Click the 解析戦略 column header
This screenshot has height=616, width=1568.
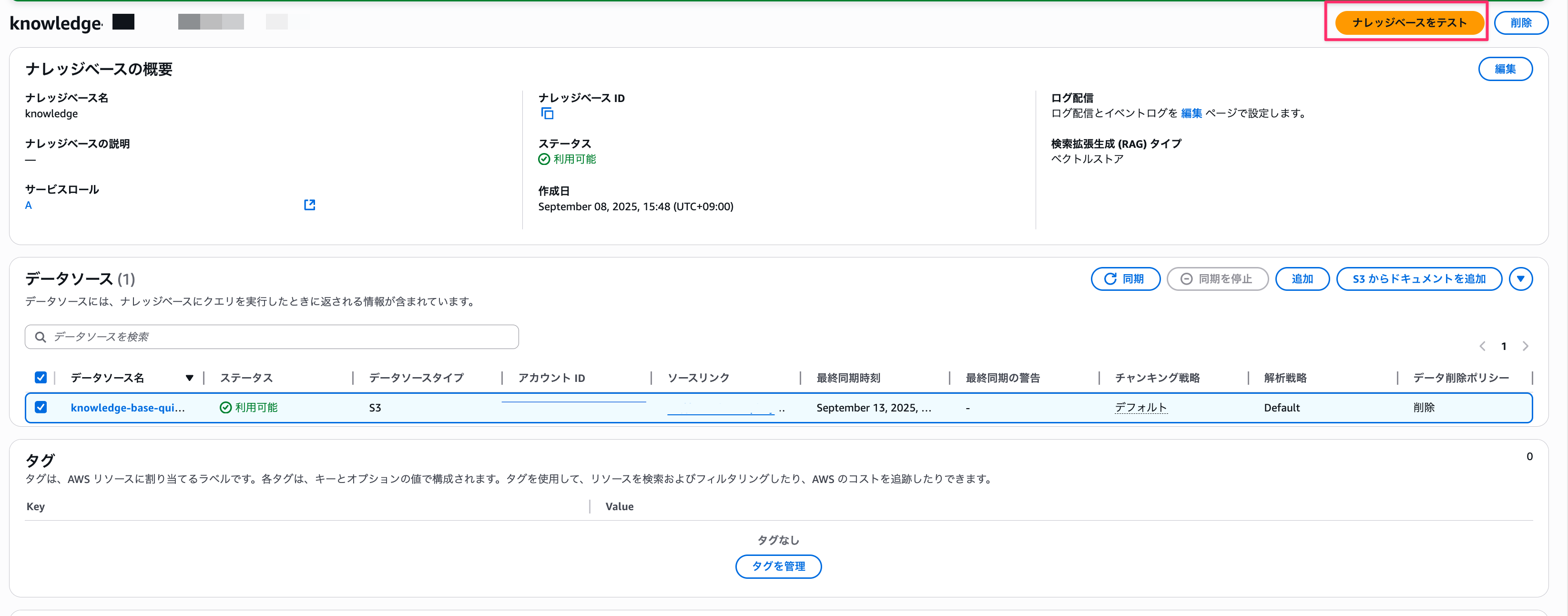tap(1285, 378)
